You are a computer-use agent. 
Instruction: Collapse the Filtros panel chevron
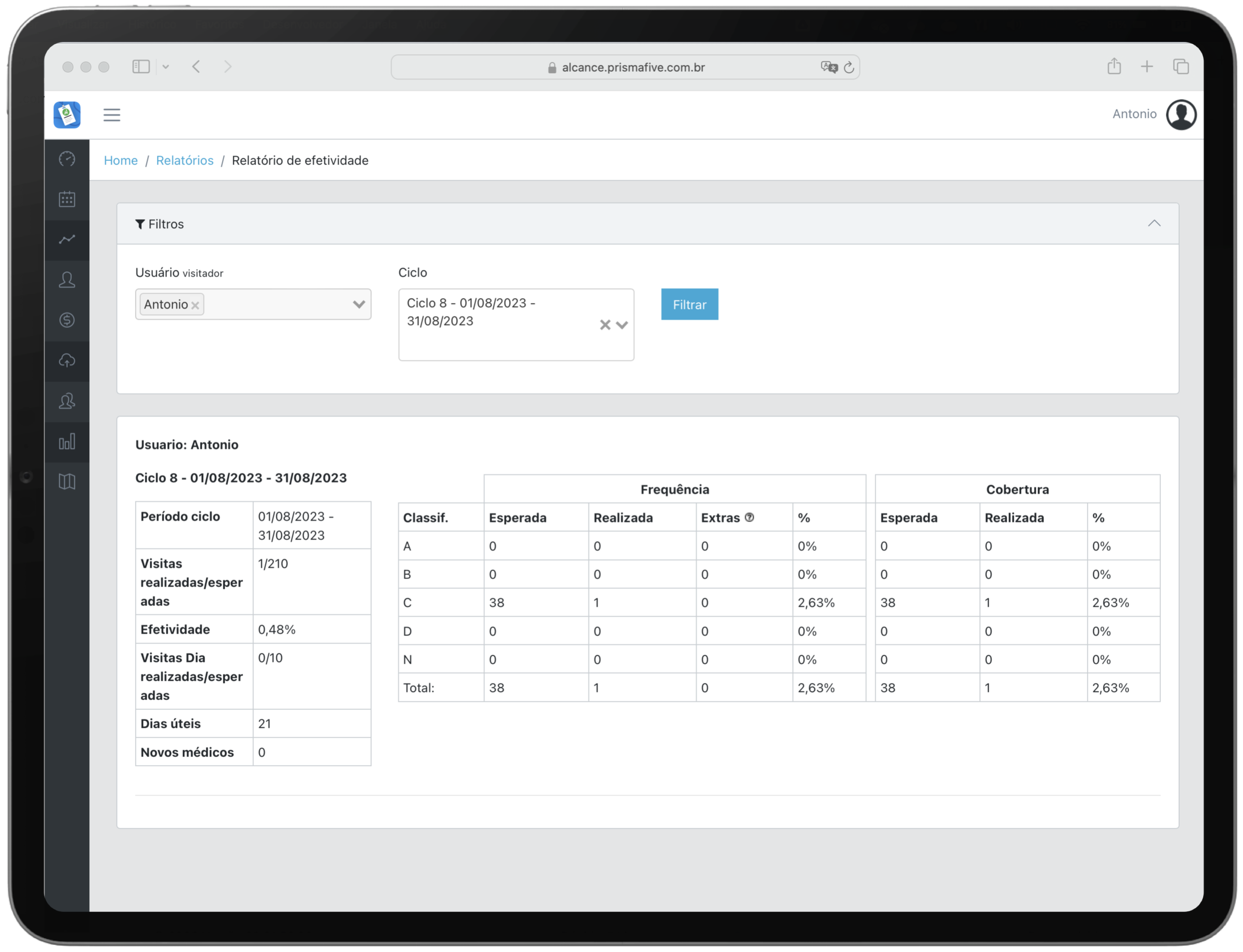click(x=1153, y=224)
